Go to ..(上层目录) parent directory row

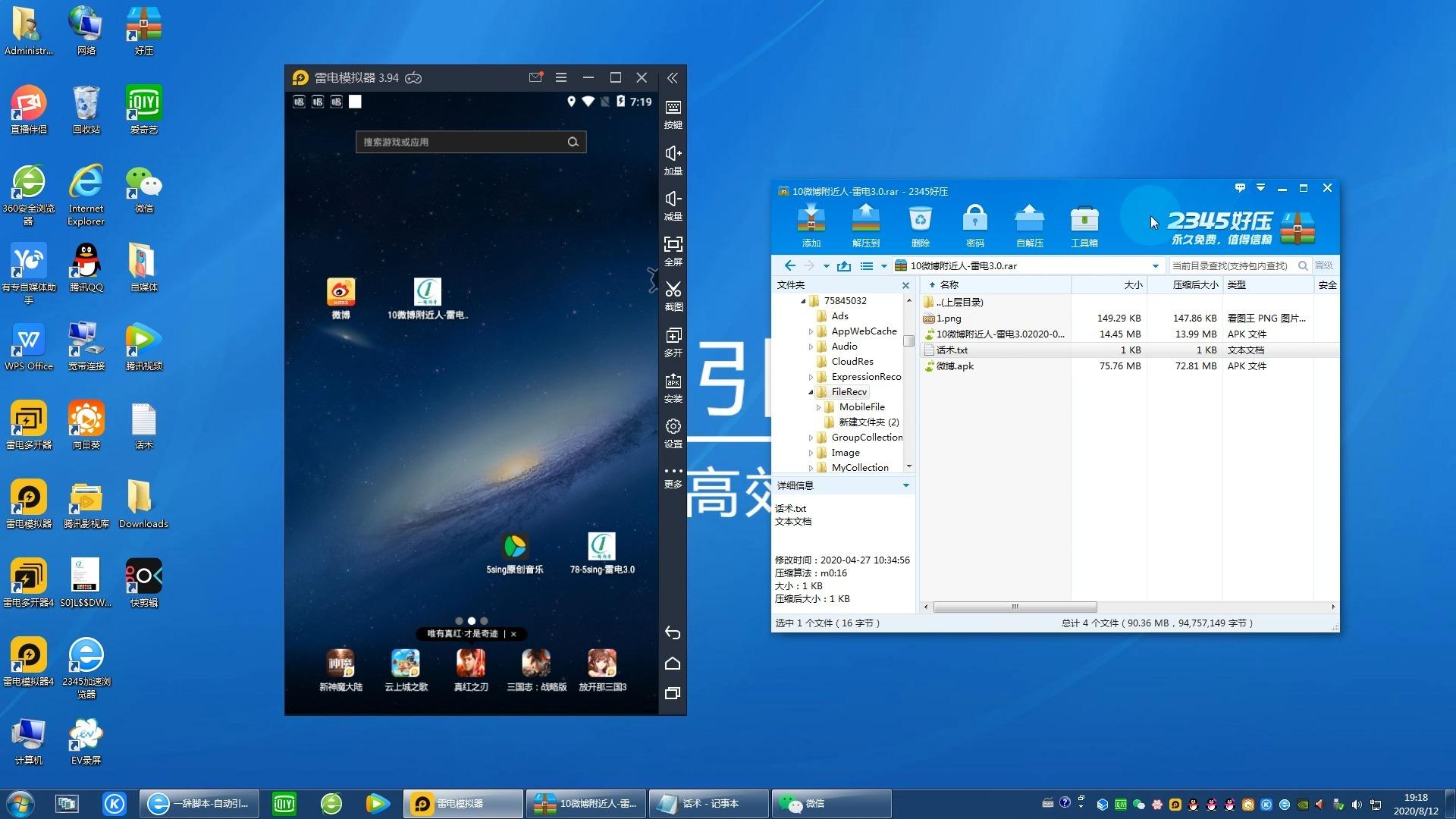coord(1130,303)
